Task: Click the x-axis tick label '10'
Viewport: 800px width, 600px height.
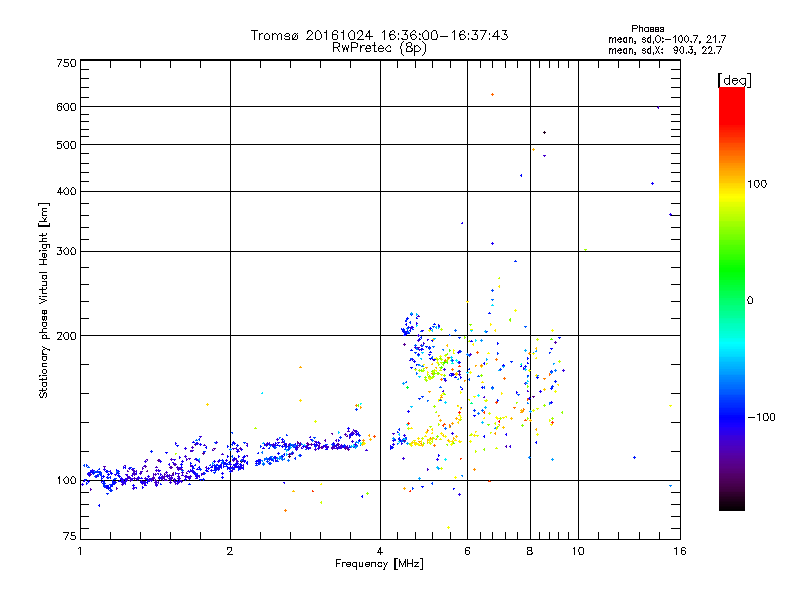Action: point(578,551)
